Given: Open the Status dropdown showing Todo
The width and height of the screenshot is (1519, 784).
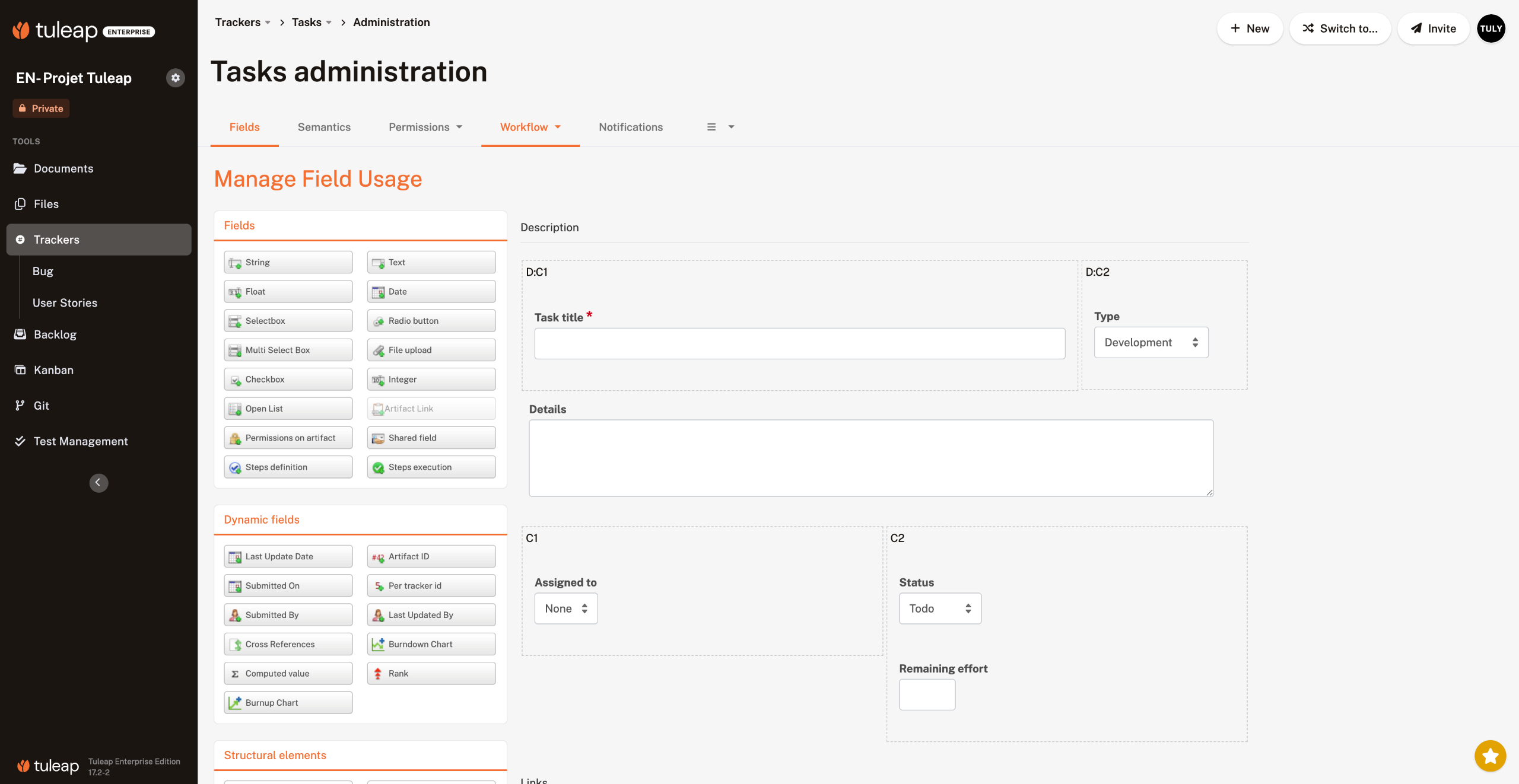Looking at the screenshot, I should point(939,608).
